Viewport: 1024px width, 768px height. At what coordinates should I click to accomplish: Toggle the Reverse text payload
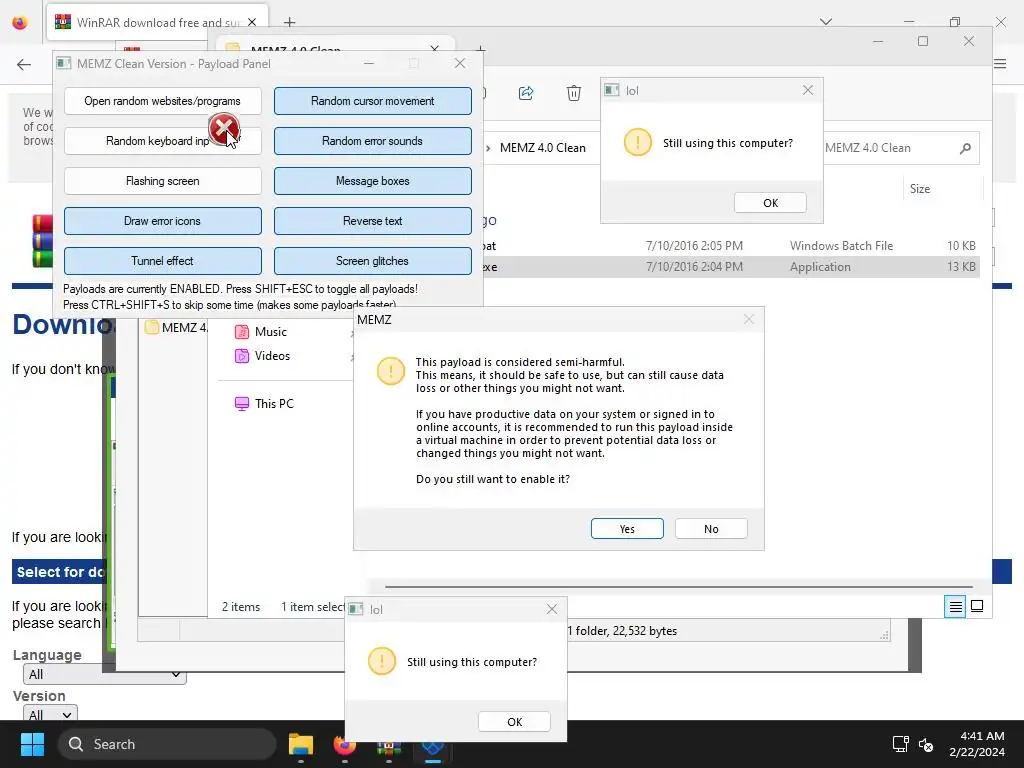pos(372,221)
